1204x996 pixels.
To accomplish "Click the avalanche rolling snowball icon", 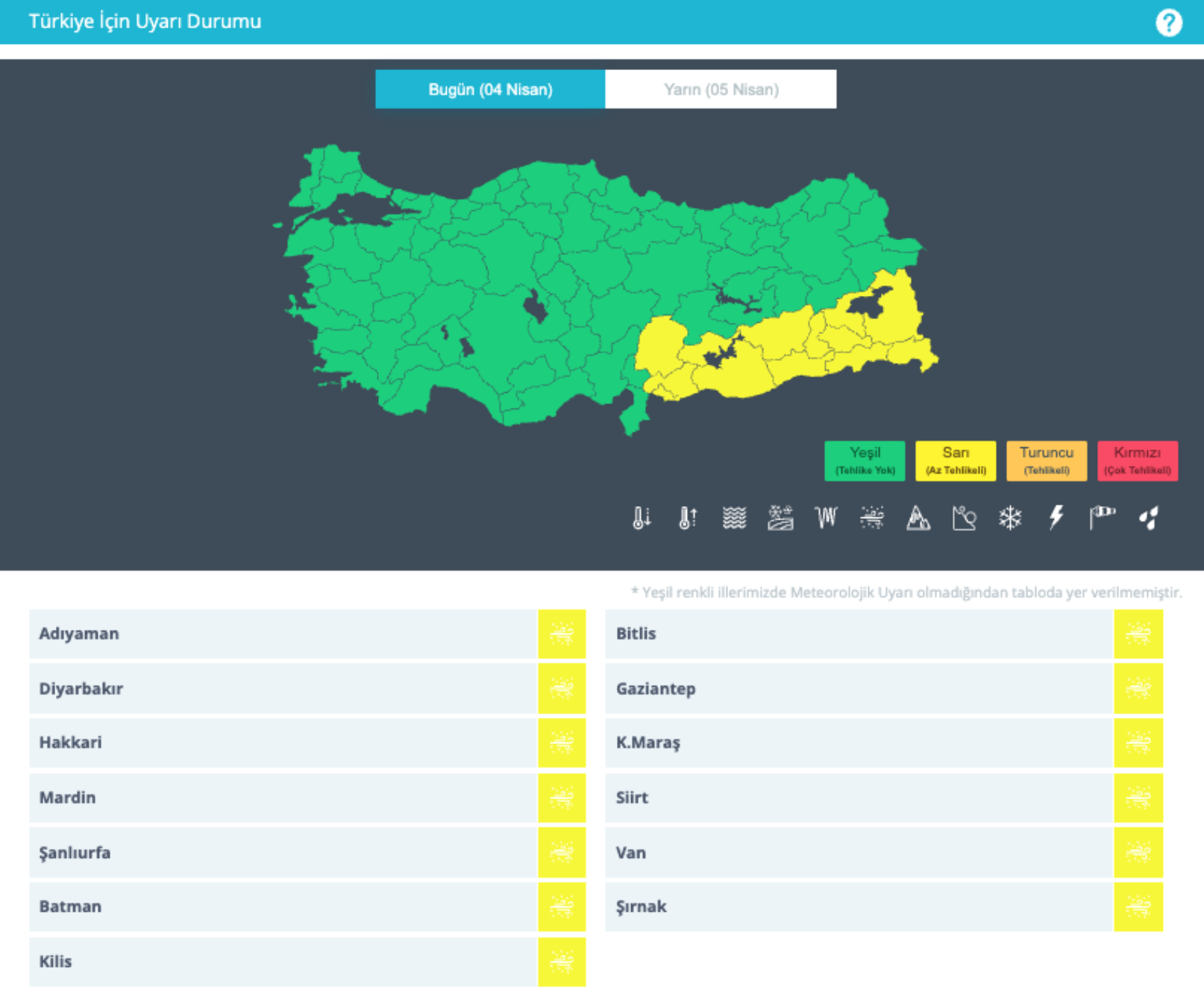I will (x=964, y=518).
